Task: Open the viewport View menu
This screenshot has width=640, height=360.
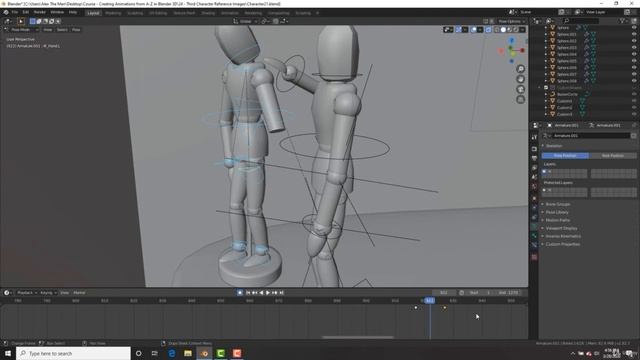Action: click(x=48, y=30)
